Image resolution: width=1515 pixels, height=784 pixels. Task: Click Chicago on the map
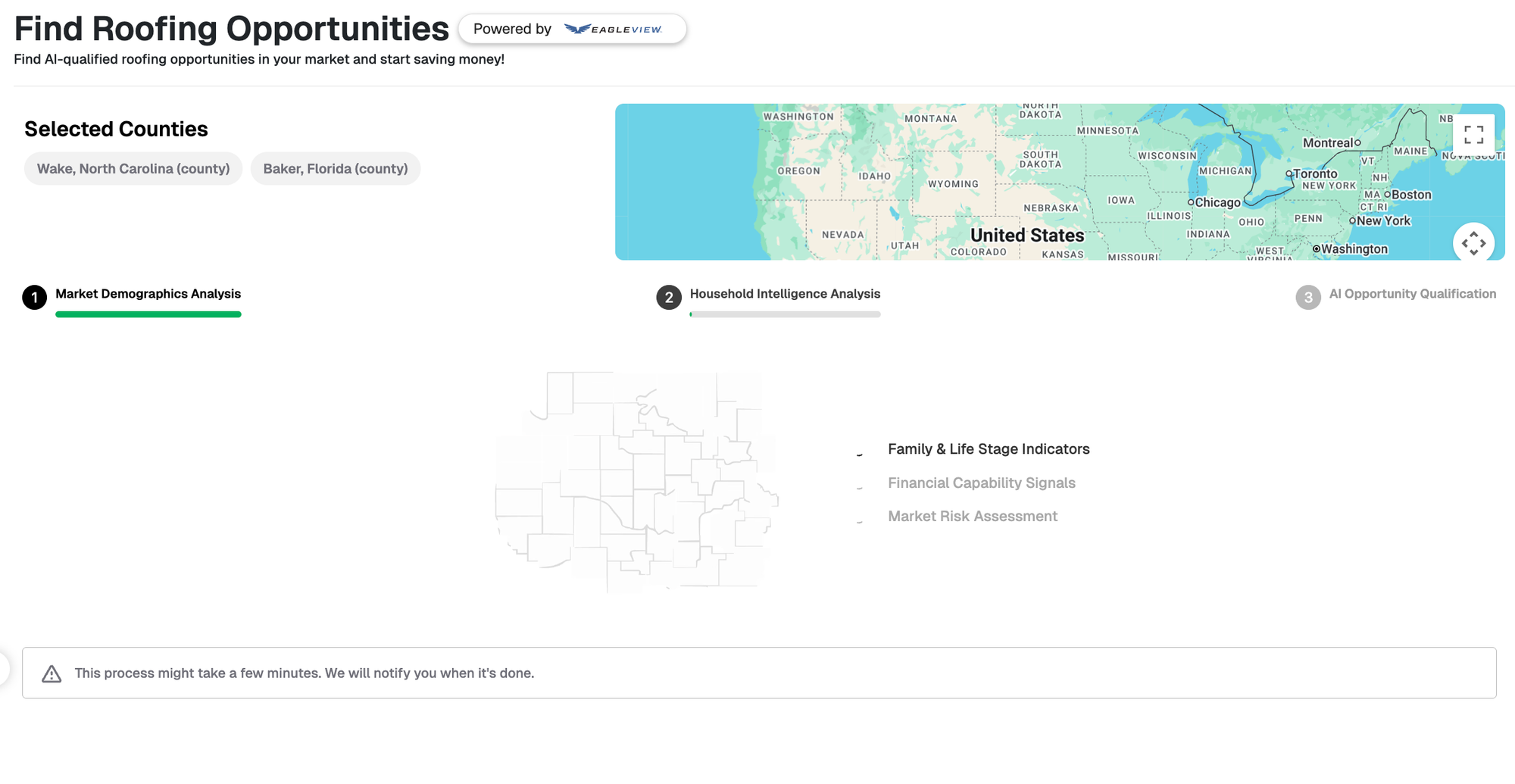tap(1217, 202)
